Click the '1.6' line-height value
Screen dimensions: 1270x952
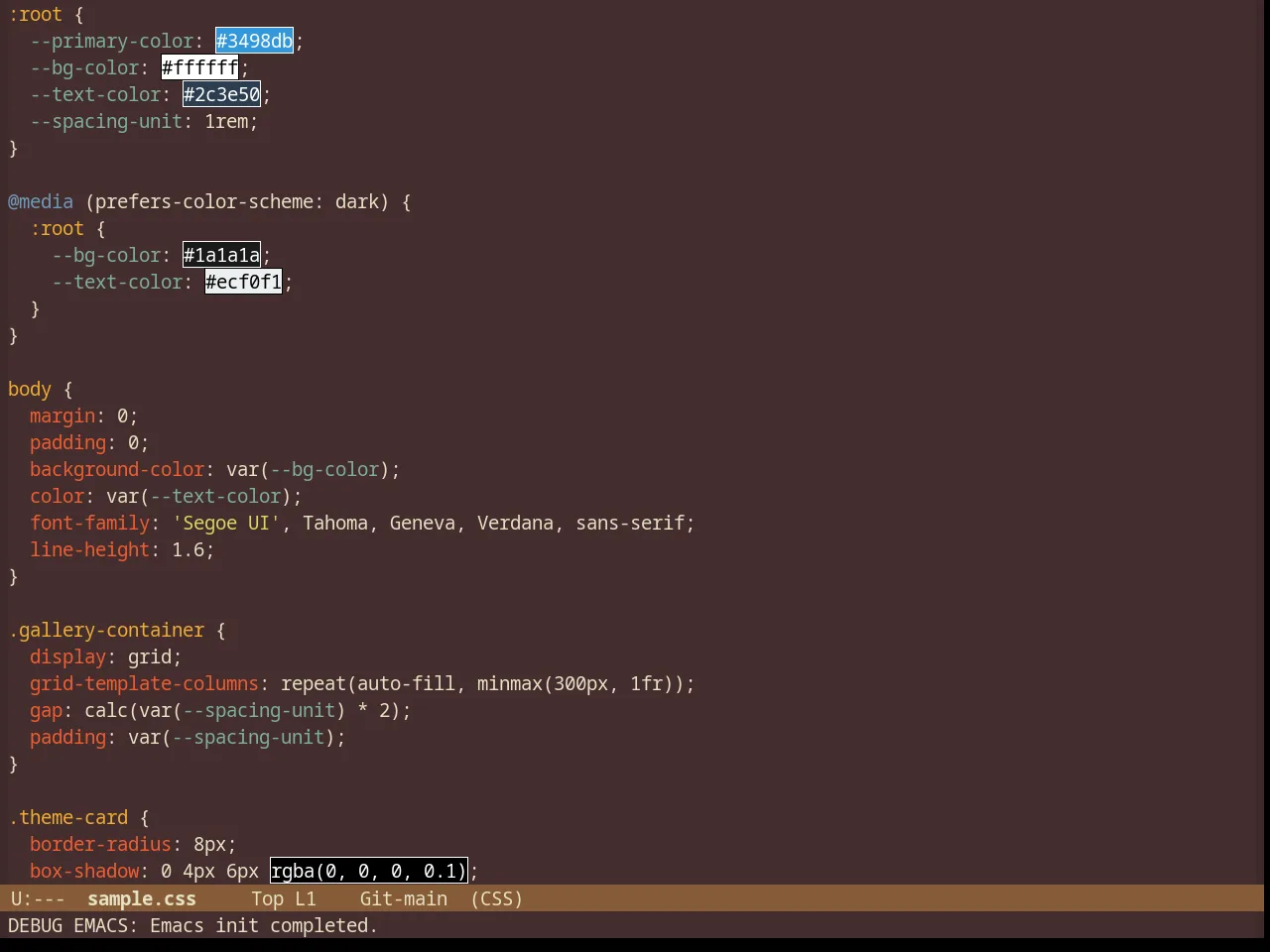pos(189,549)
